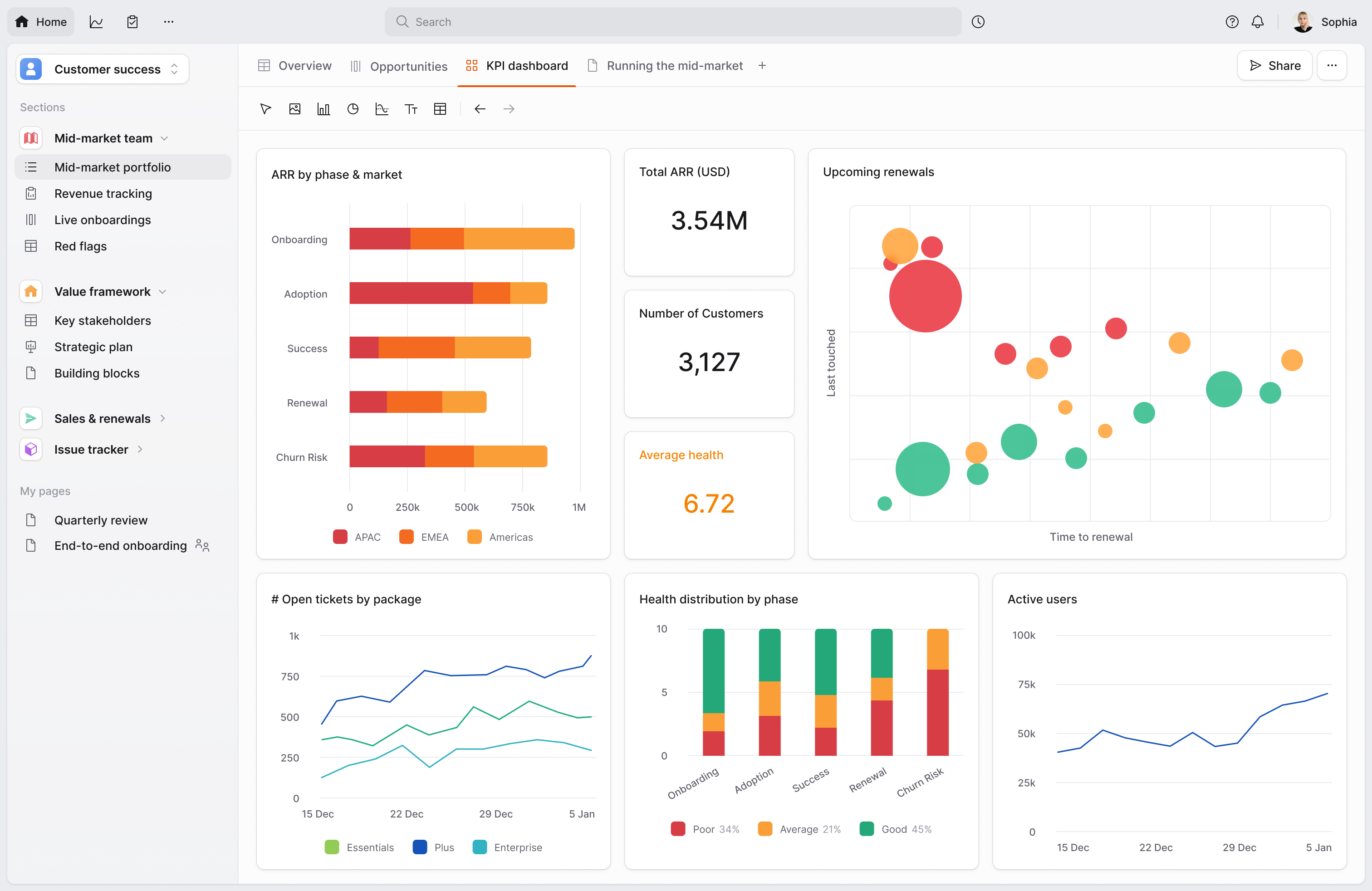Screen dimensions: 1372x891
Task: Open the Quarterly review page
Action: point(101,520)
